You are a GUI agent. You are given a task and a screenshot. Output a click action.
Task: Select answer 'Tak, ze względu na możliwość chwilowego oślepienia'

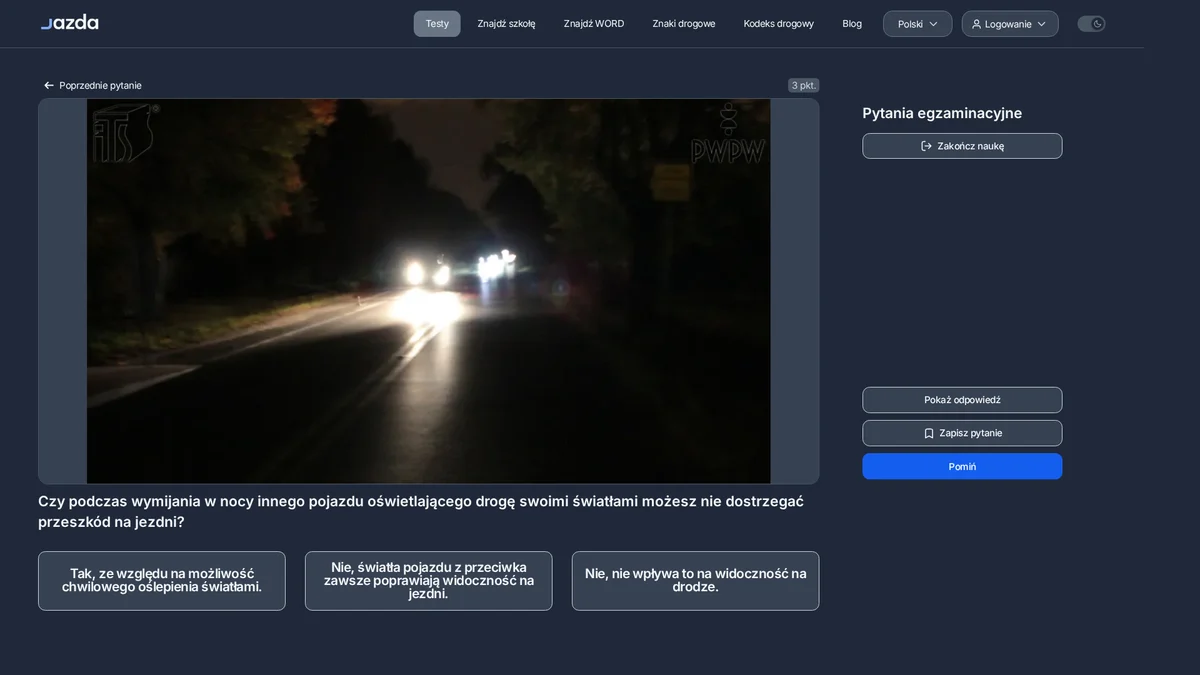162,581
